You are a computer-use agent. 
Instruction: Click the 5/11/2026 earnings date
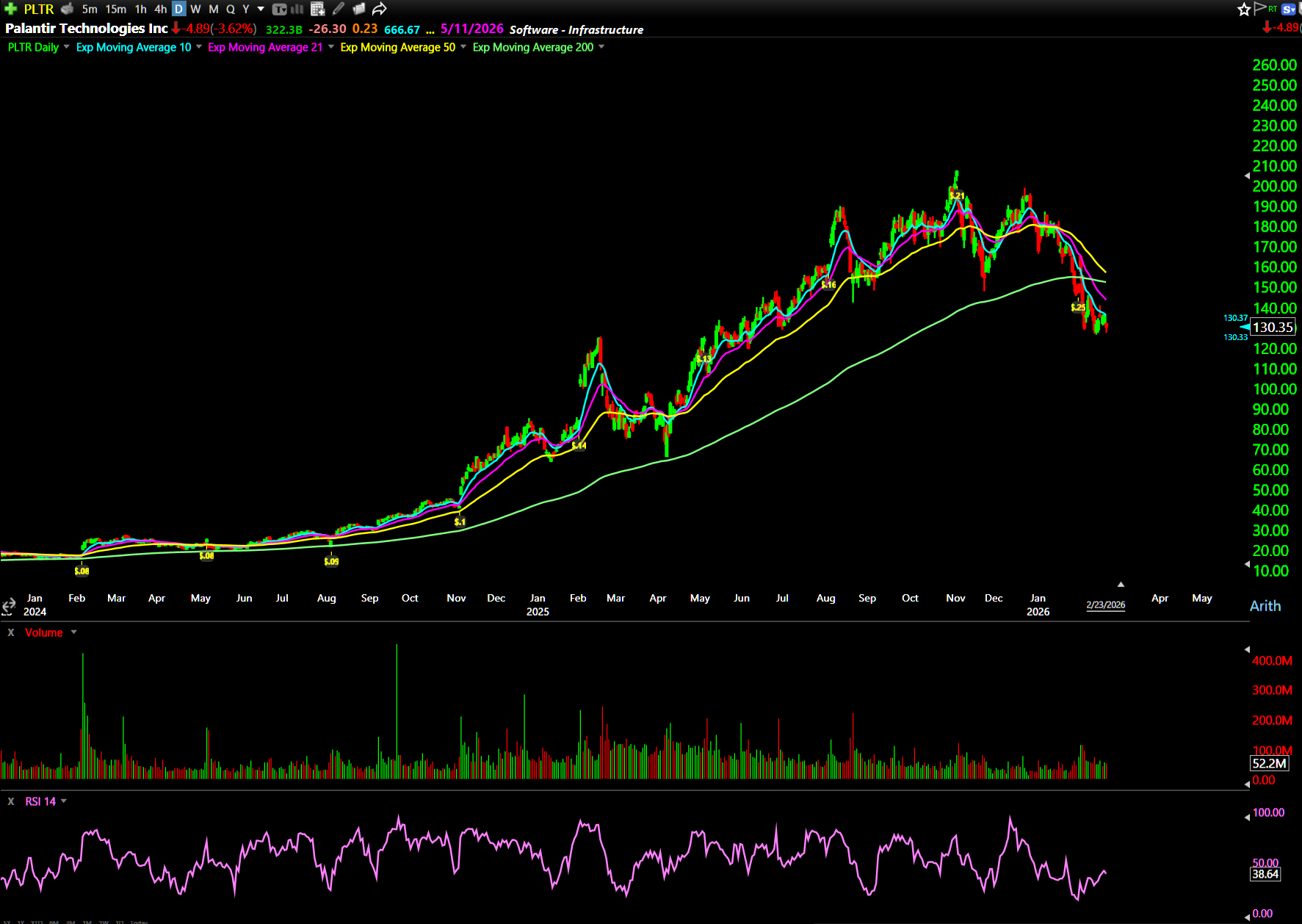point(471,29)
